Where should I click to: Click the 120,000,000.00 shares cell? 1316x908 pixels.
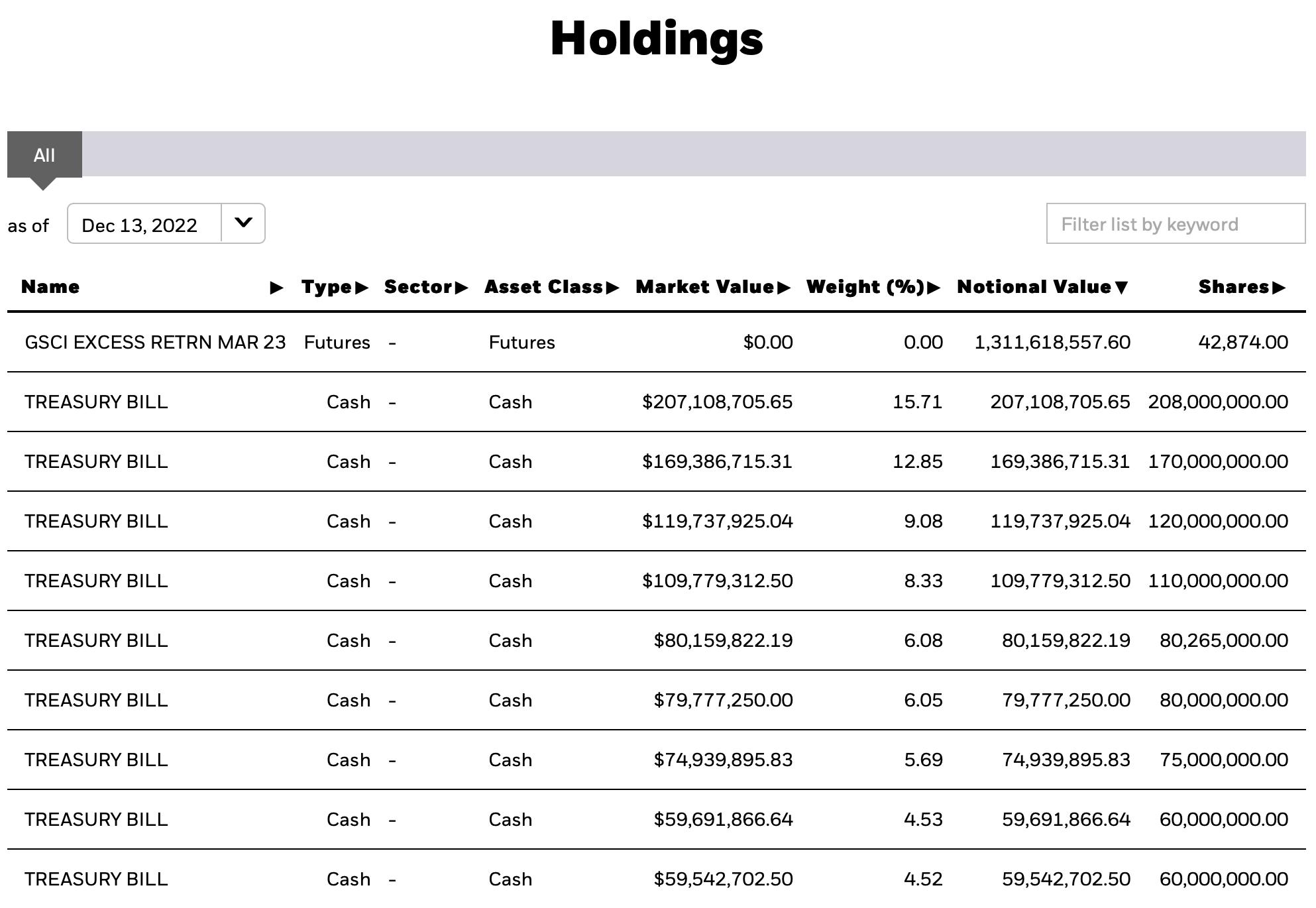[x=1218, y=521]
